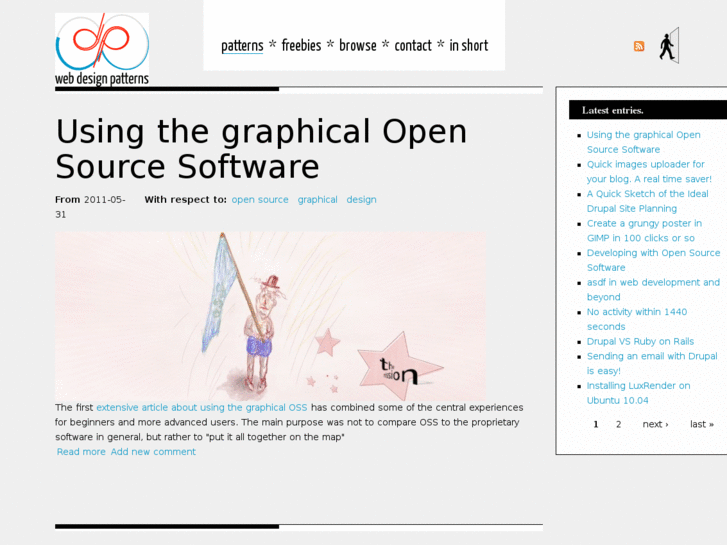Go to pager page 2
The width and height of the screenshot is (727, 545).
[618, 424]
